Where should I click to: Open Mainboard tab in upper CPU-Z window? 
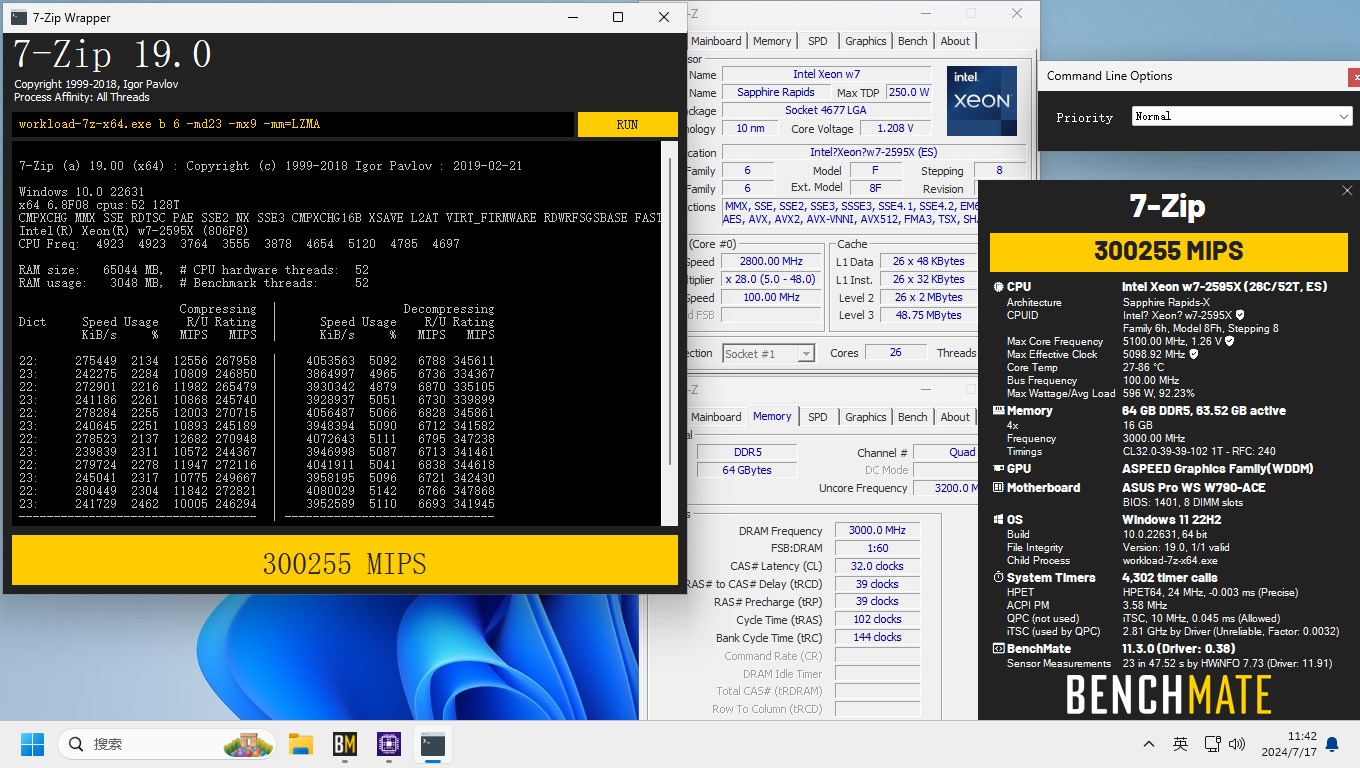[x=716, y=41]
